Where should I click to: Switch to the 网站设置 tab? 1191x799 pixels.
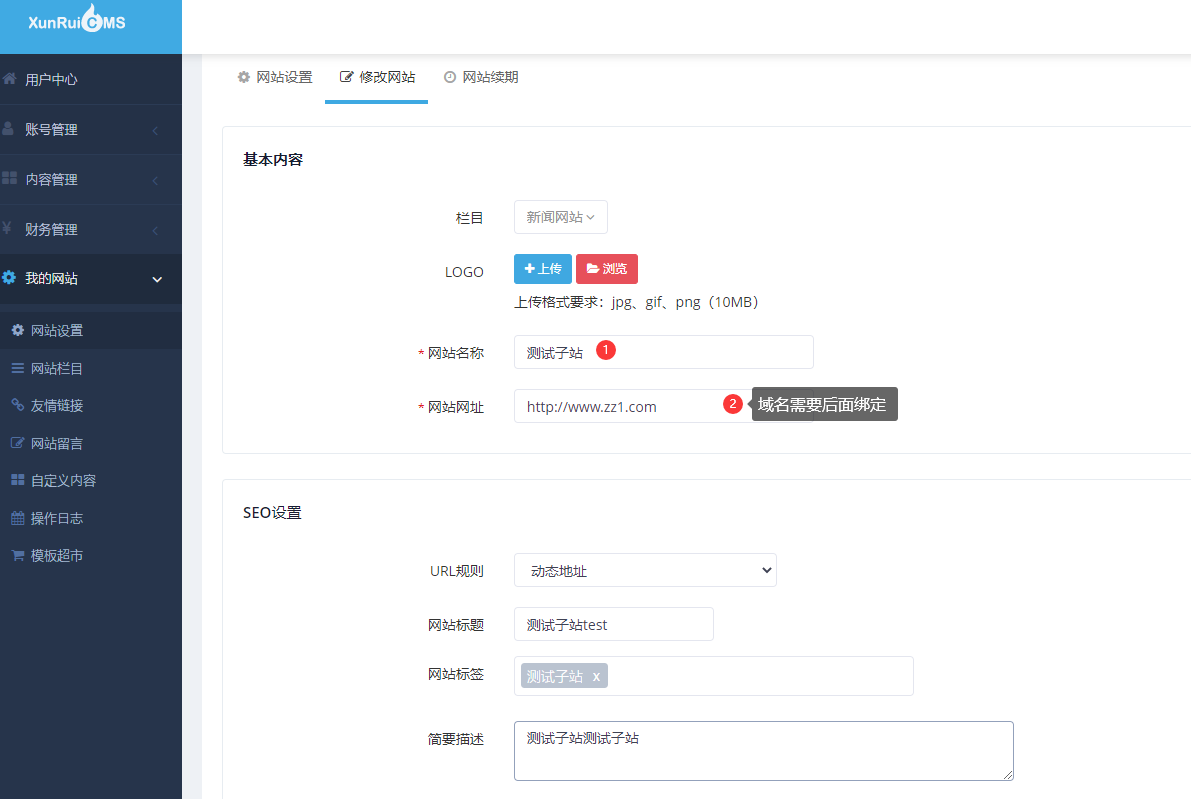click(275, 77)
